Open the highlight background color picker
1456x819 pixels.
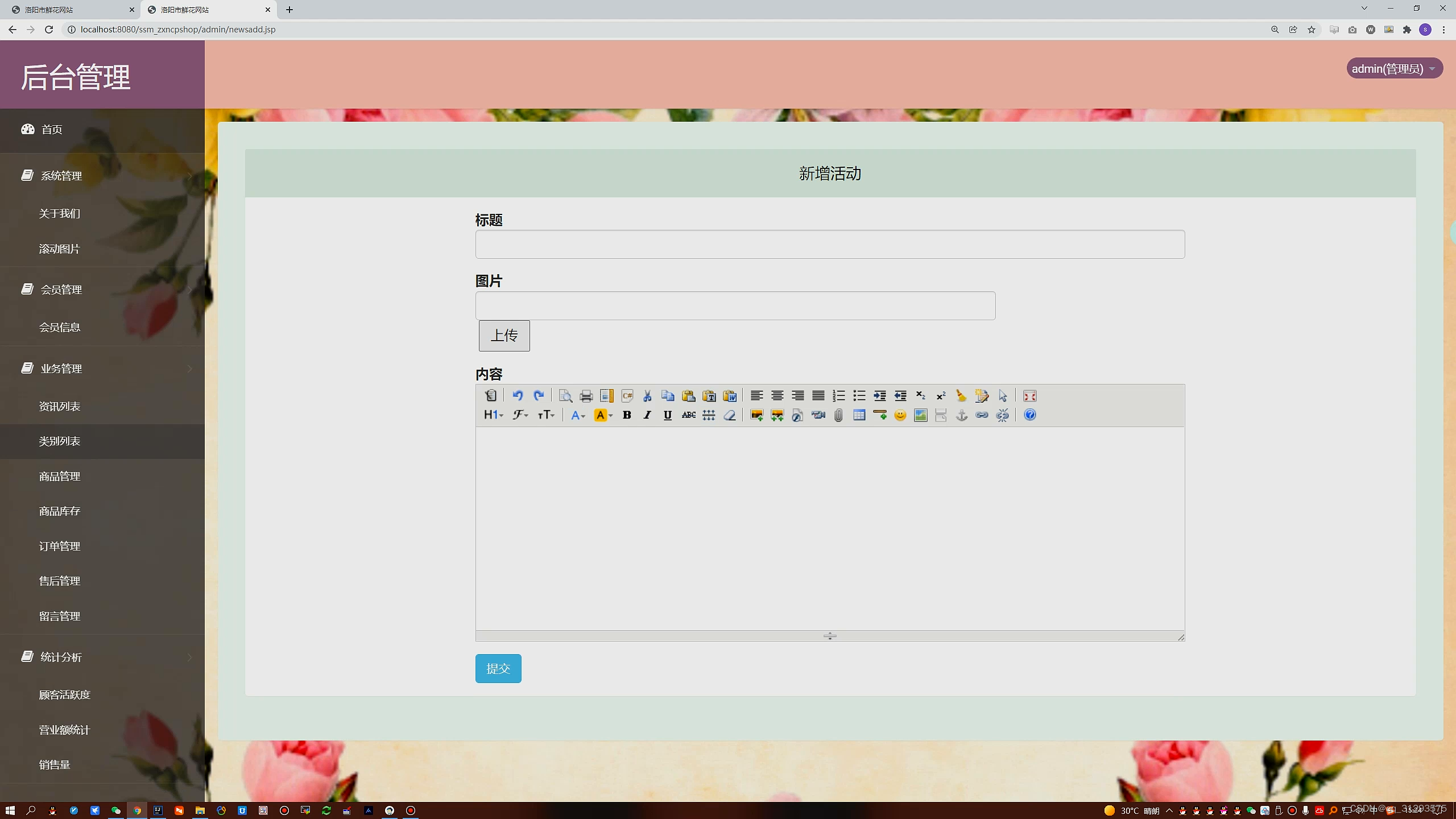click(603, 415)
